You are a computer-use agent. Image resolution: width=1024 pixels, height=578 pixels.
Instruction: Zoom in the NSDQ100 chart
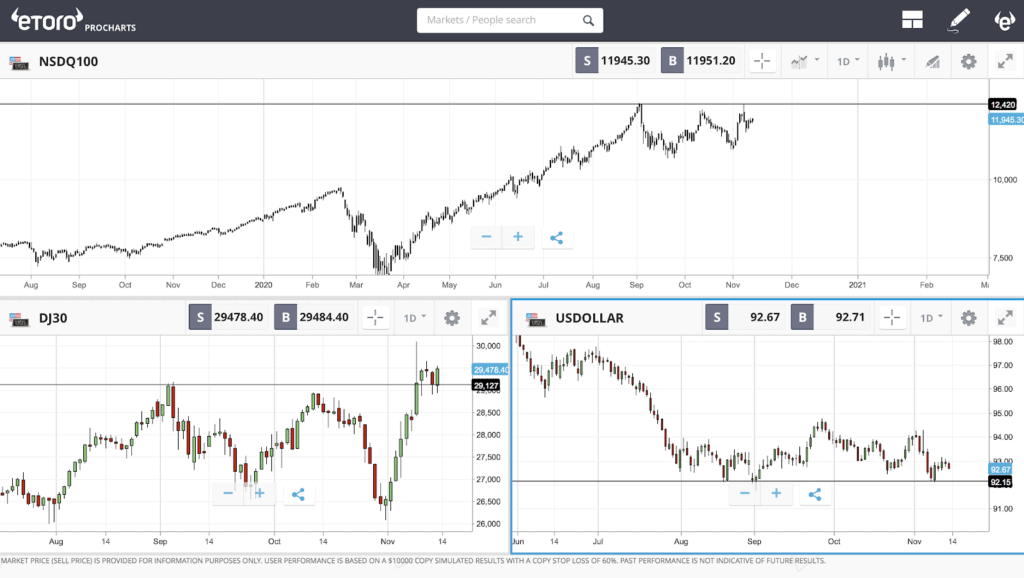pos(518,237)
